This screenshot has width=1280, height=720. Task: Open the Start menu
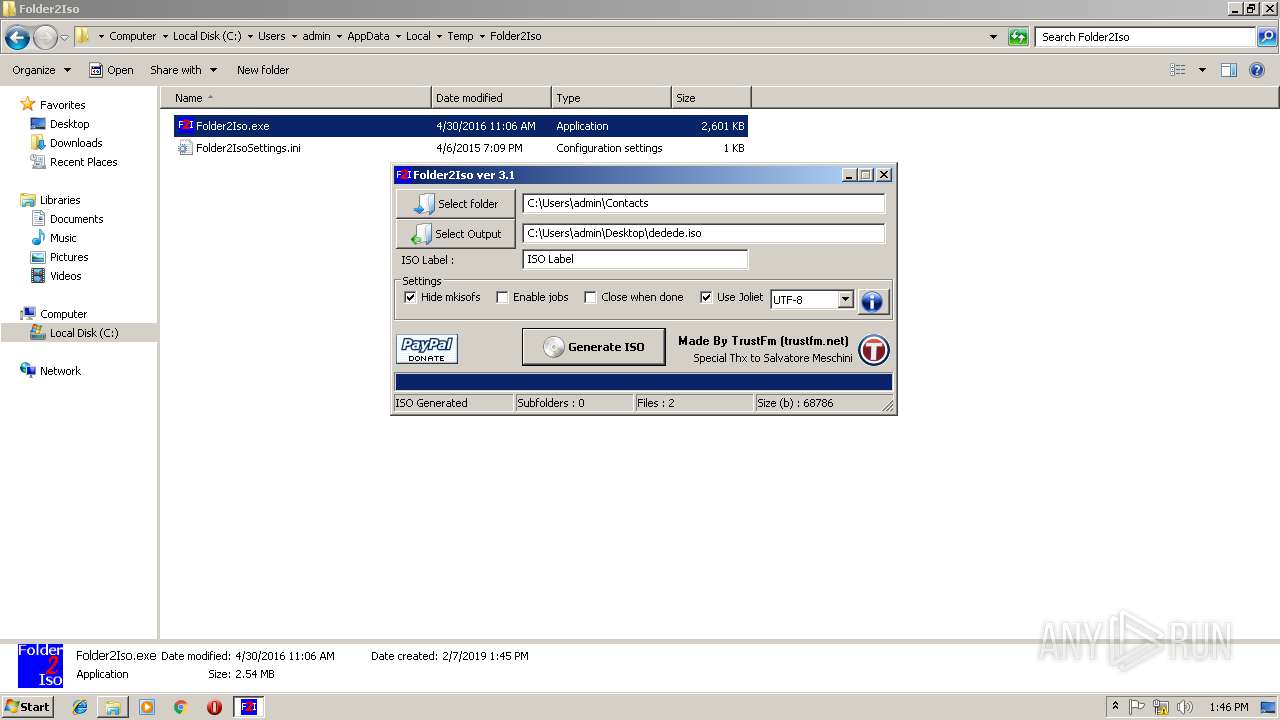click(27, 706)
